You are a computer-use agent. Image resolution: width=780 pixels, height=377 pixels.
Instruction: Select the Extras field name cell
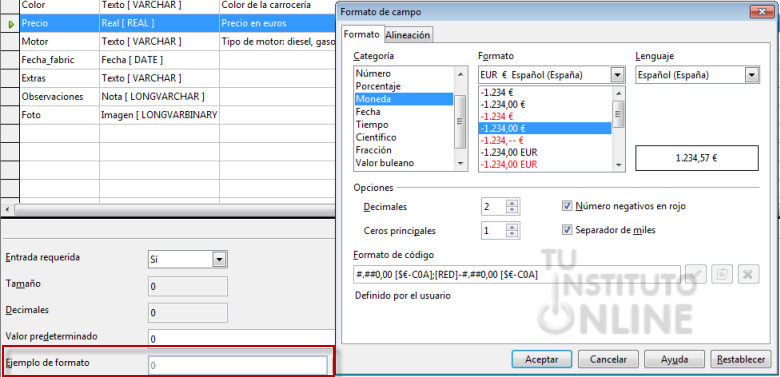[59, 78]
